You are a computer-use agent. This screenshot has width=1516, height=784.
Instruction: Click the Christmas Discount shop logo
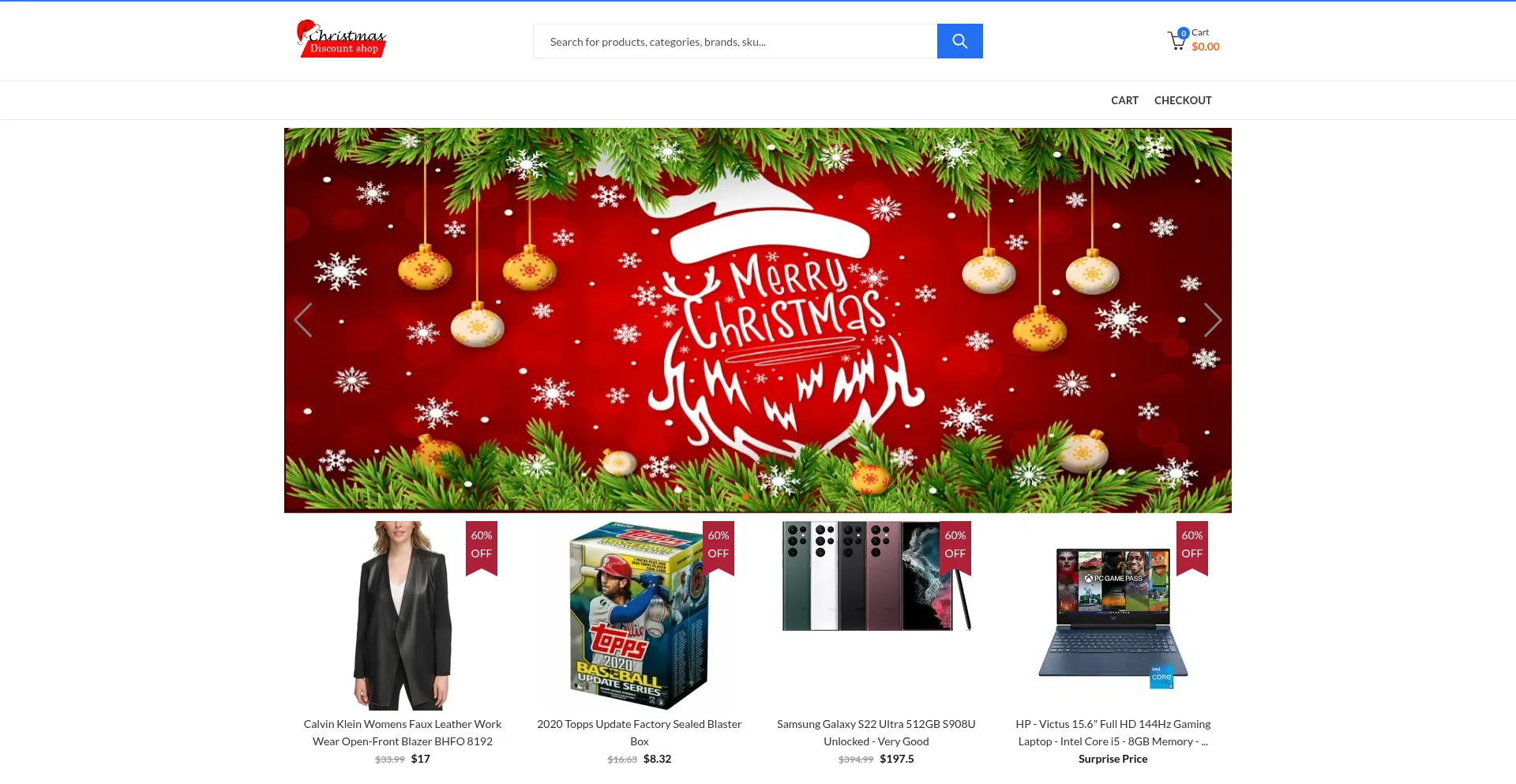pyautogui.click(x=341, y=39)
